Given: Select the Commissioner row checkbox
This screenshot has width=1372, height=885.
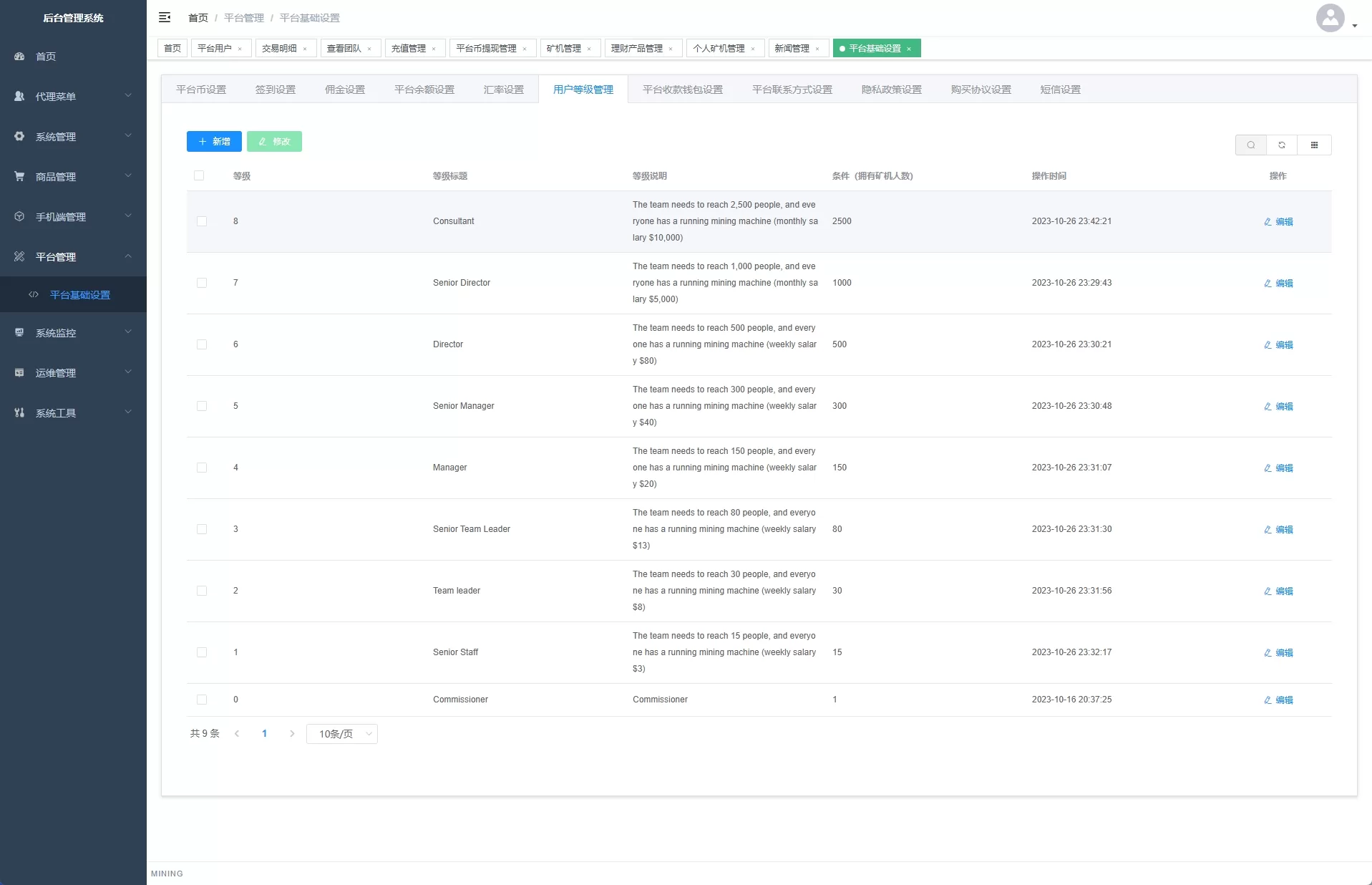Looking at the screenshot, I should (x=202, y=700).
